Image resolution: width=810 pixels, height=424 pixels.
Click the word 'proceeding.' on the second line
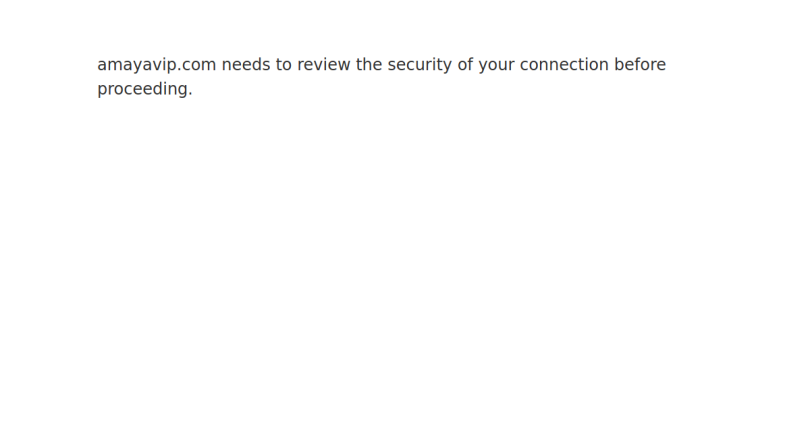tap(145, 90)
